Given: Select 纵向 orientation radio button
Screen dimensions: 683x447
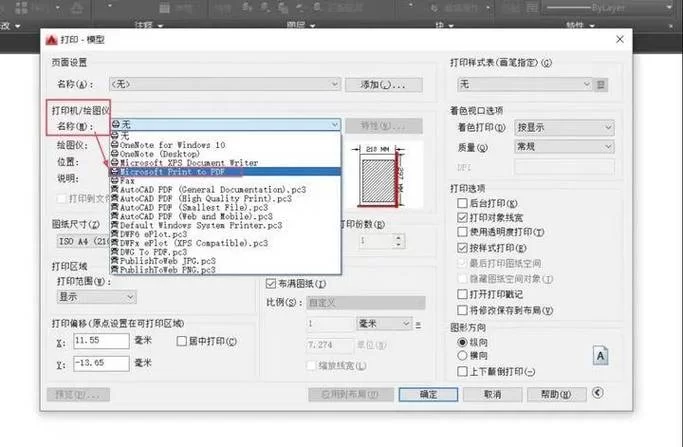Looking at the screenshot, I should point(462,342).
